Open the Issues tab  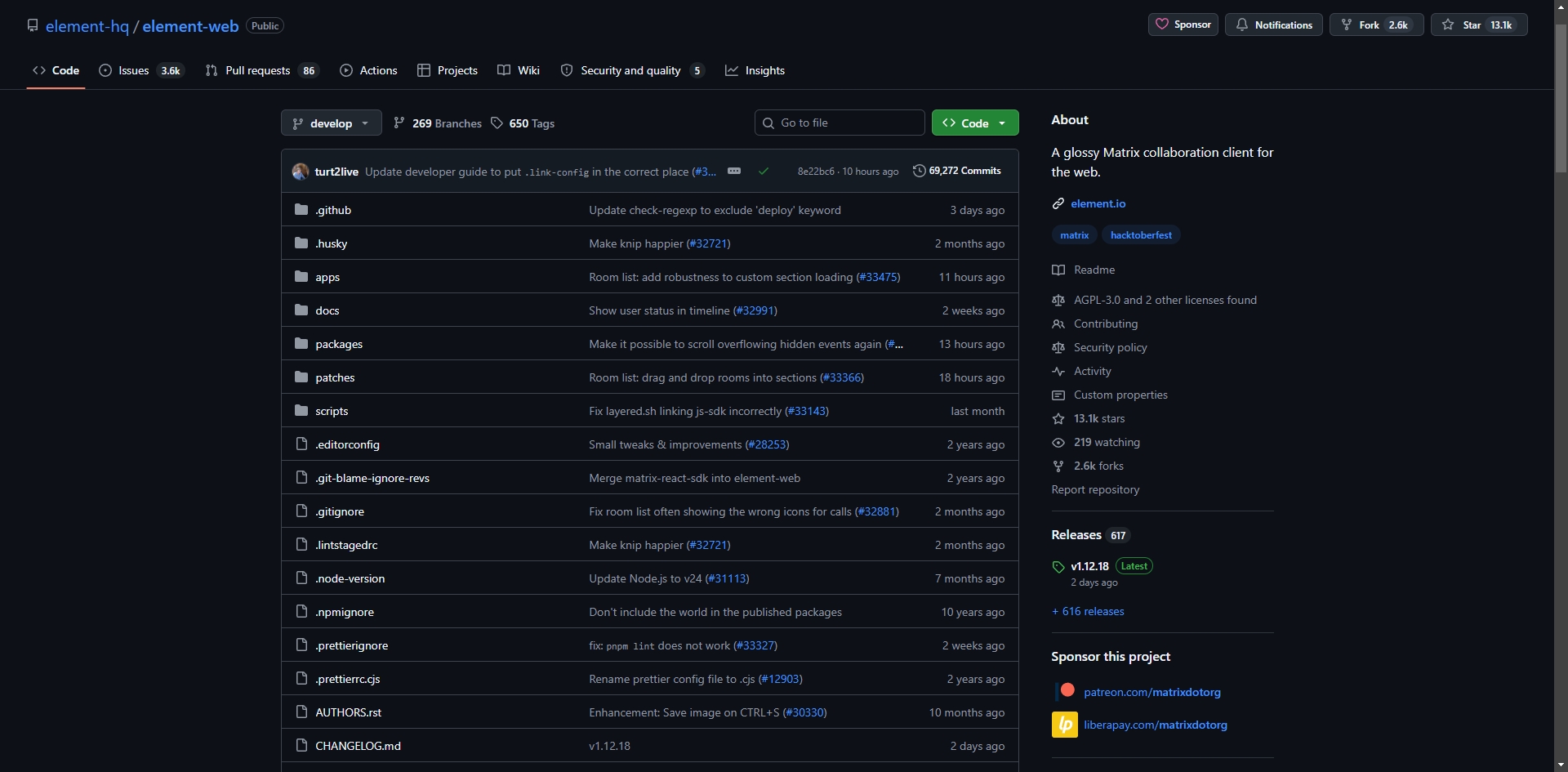click(x=142, y=70)
